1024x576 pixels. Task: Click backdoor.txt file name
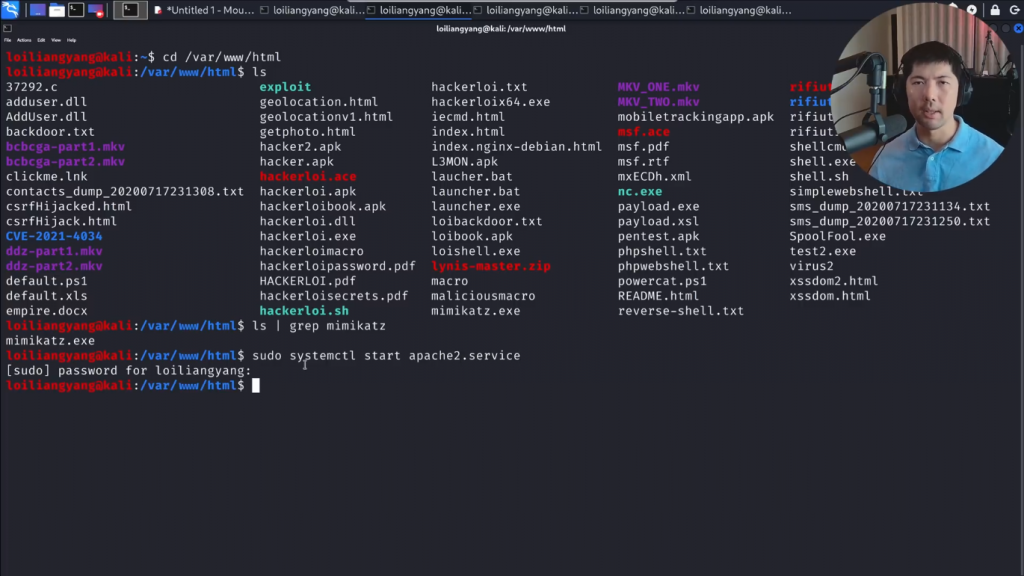click(50, 132)
